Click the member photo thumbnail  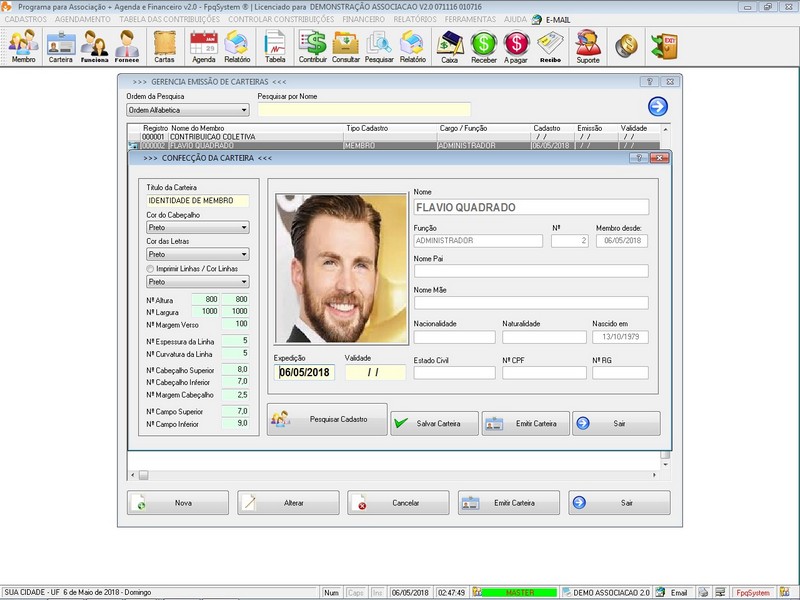click(340, 267)
